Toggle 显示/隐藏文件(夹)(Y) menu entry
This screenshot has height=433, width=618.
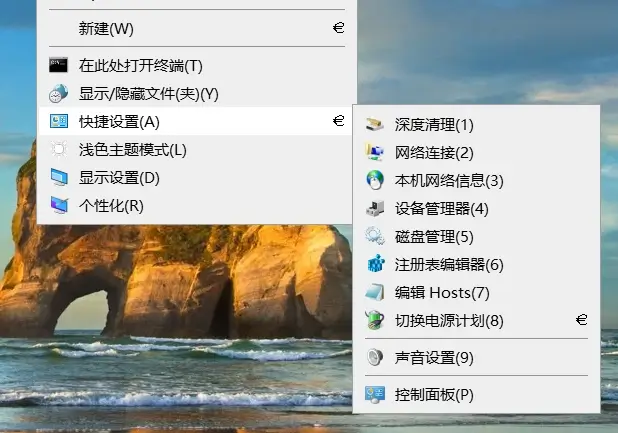pos(197,93)
